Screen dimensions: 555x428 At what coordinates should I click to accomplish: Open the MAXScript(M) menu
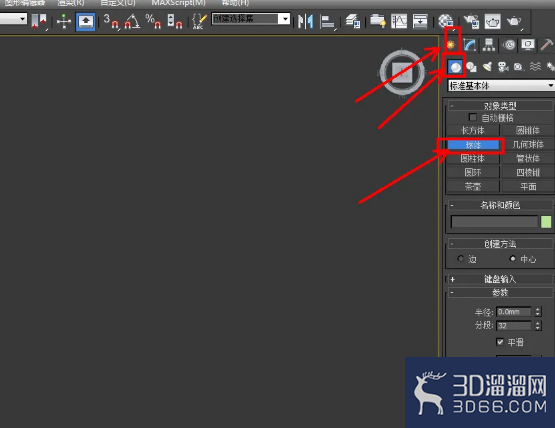pos(178,3)
